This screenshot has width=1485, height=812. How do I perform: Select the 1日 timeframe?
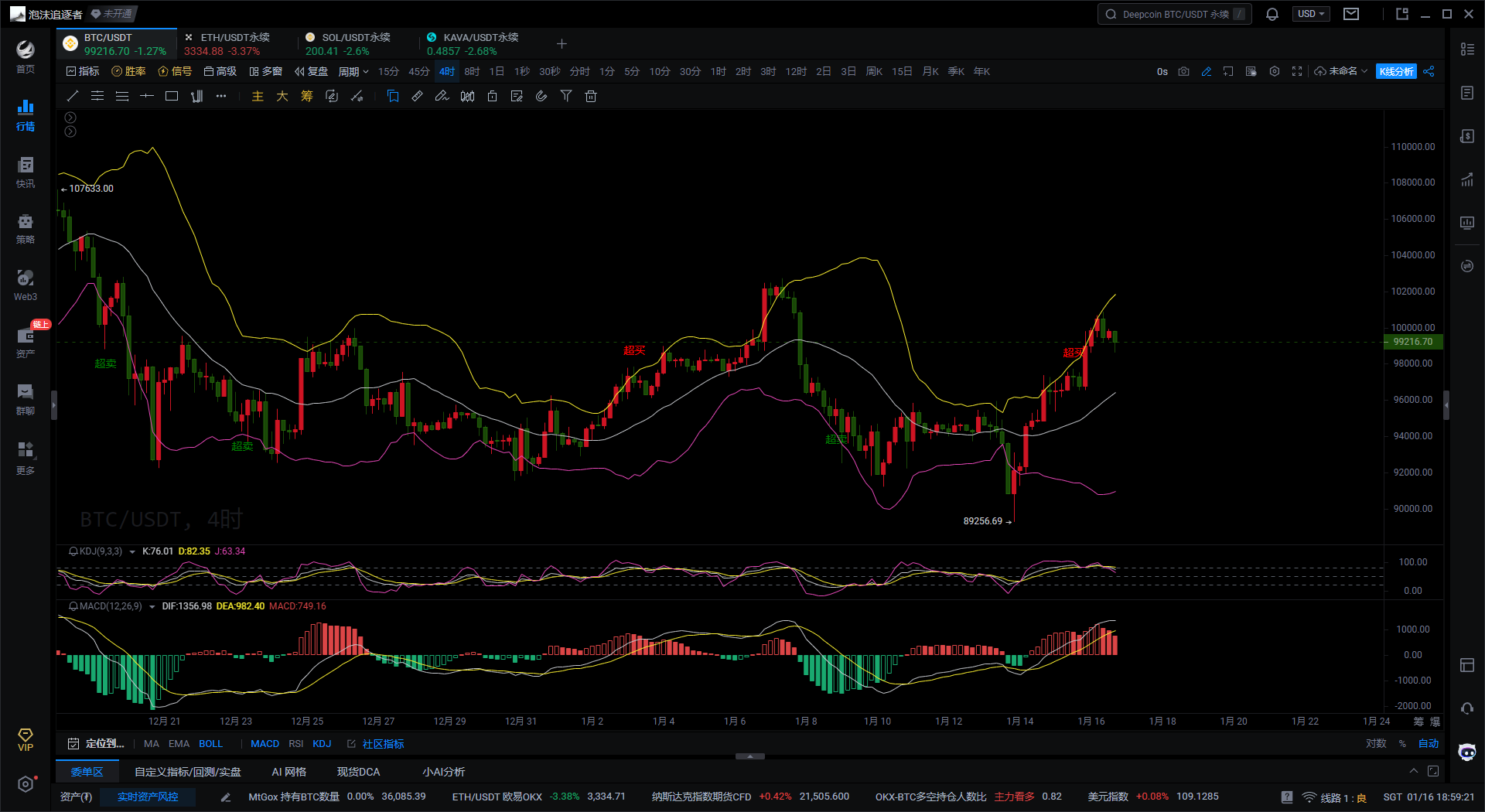click(497, 71)
